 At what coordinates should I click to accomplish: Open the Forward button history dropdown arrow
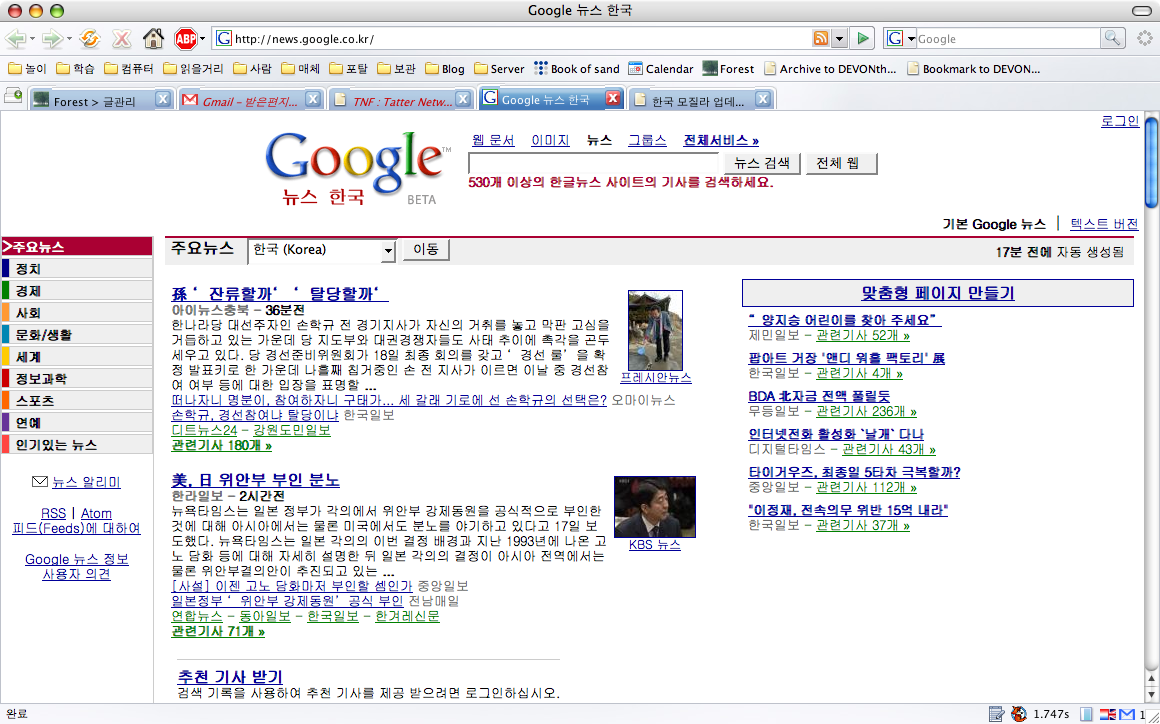tap(69, 38)
